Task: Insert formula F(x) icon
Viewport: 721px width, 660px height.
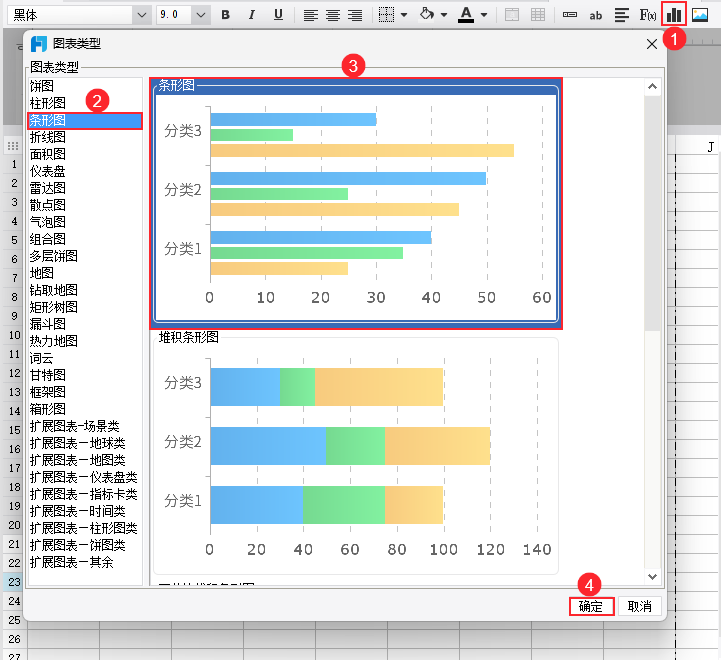Action: [x=647, y=15]
